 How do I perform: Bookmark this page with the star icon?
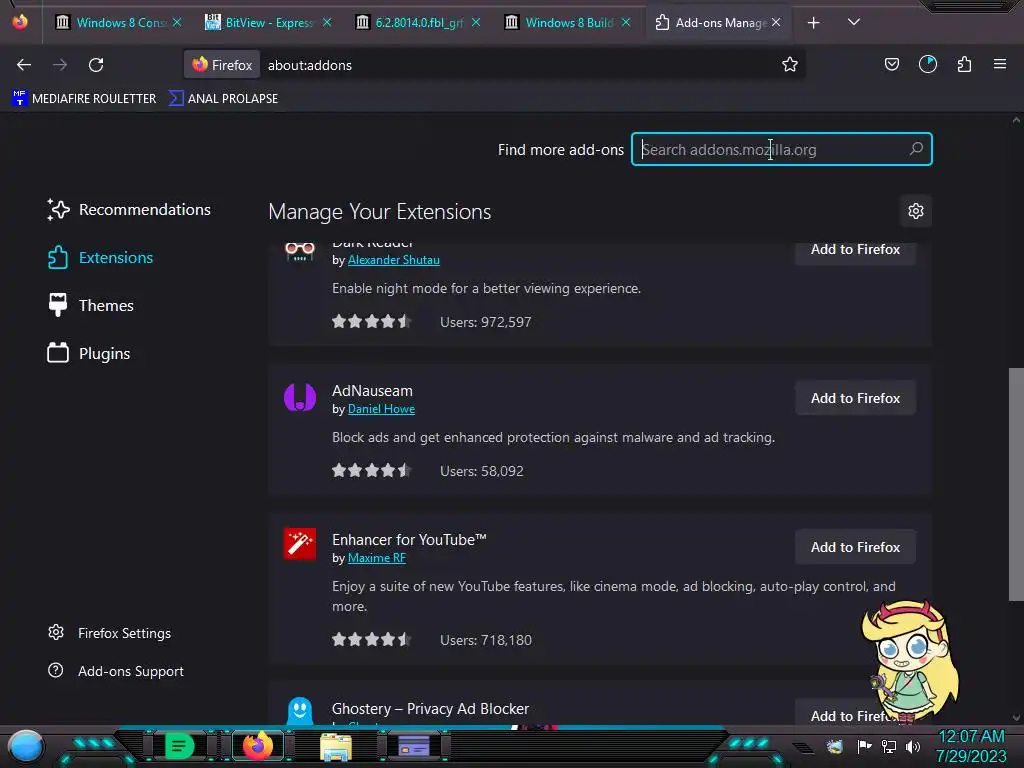pos(790,64)
